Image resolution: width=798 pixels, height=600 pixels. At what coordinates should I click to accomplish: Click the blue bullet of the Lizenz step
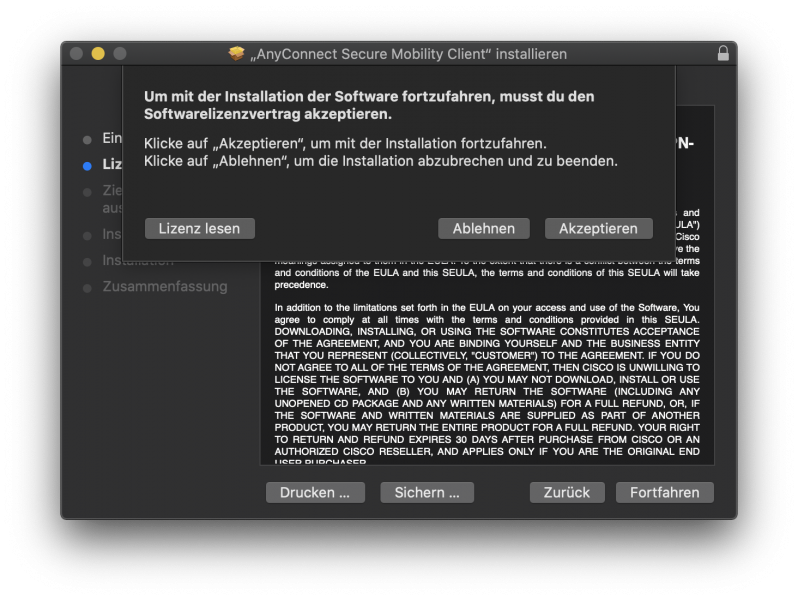(87, 166)
